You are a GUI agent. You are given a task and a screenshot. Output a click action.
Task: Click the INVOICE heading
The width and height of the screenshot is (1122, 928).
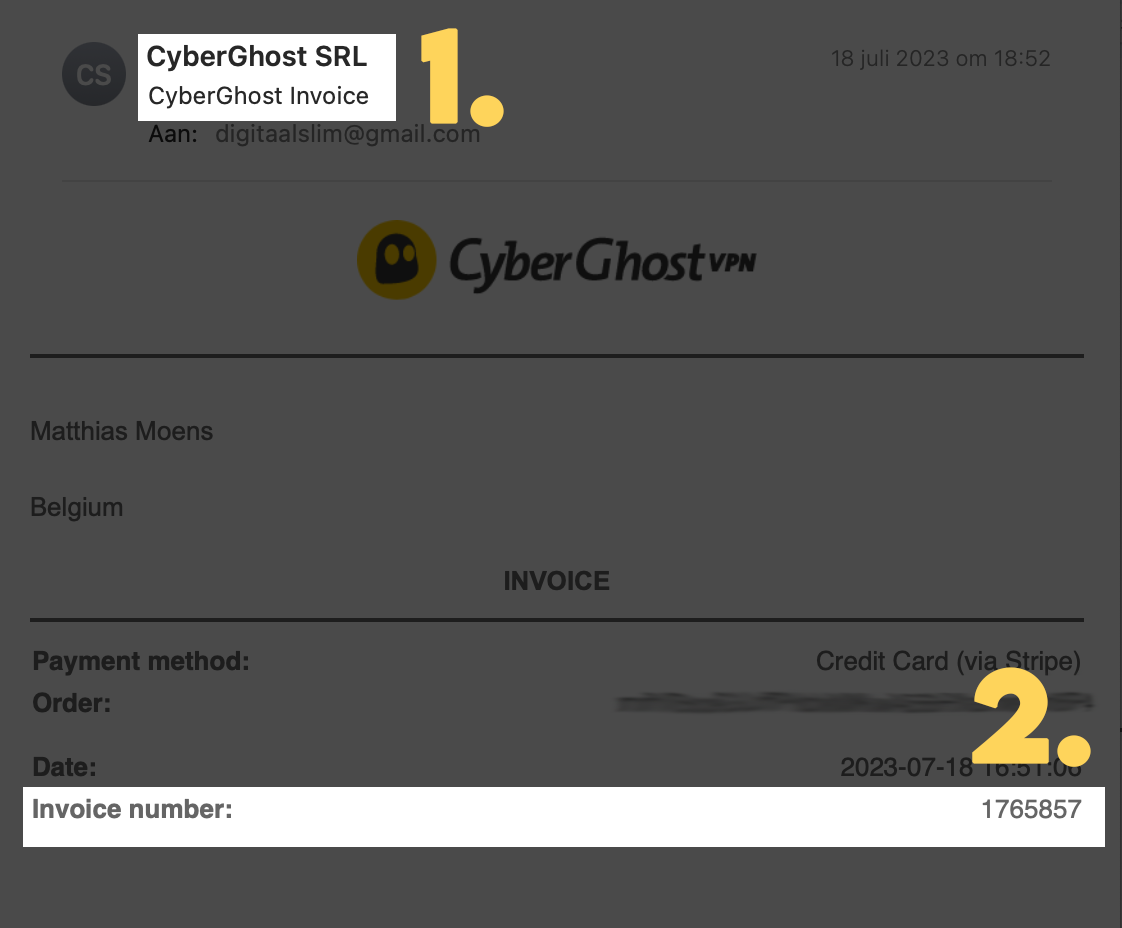click(557, 581)
